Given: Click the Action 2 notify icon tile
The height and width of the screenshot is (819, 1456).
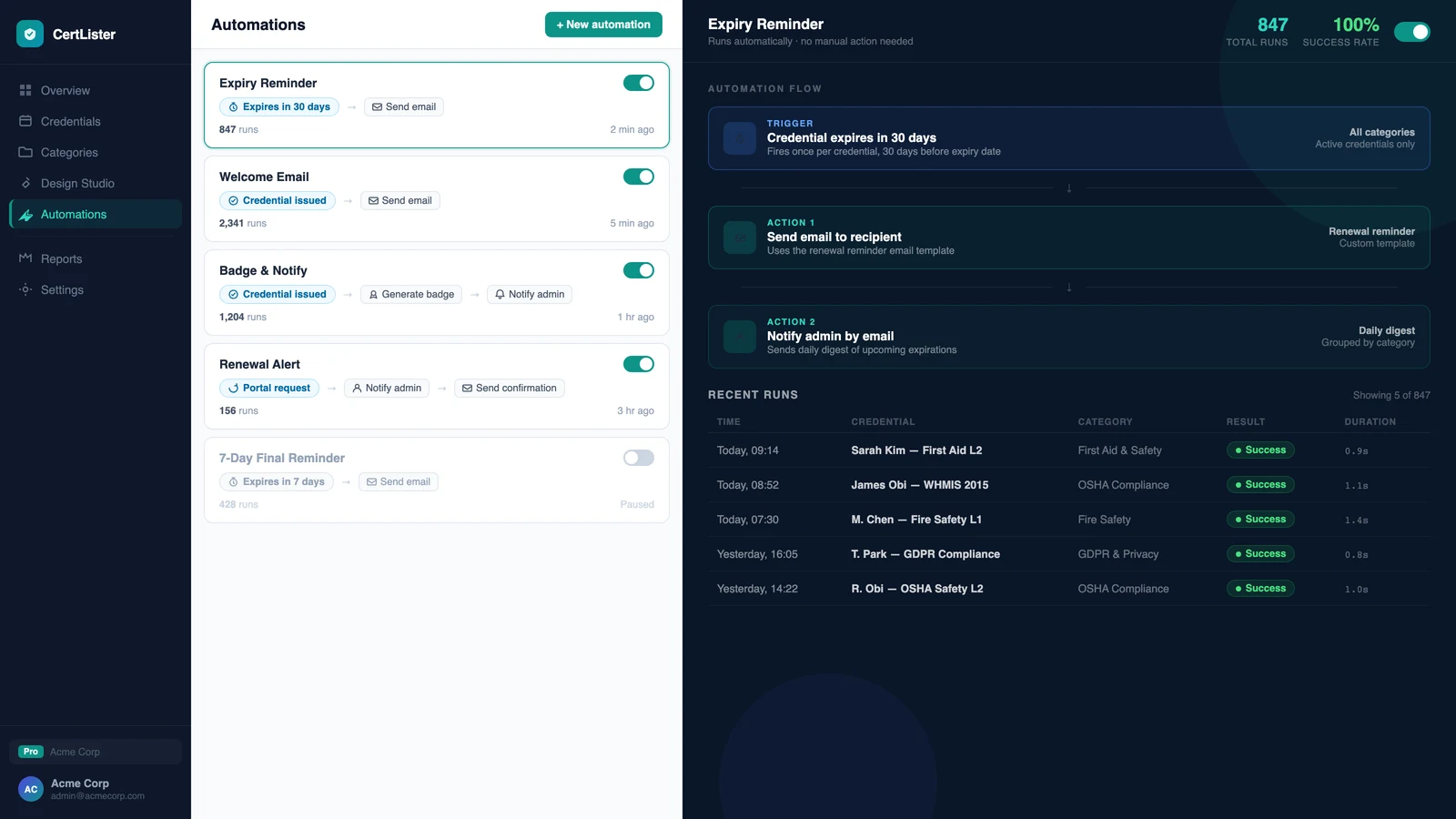Looking at the screenshot, I should [740, 337].
